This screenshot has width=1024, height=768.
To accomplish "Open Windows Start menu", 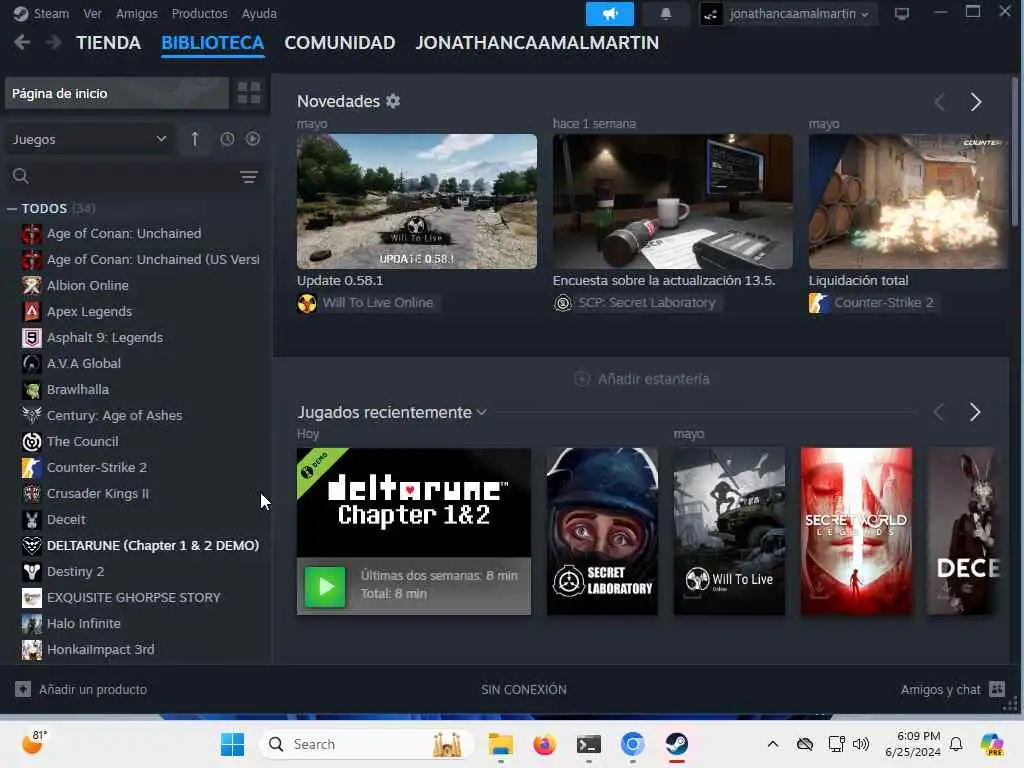I will coord(232,744).
